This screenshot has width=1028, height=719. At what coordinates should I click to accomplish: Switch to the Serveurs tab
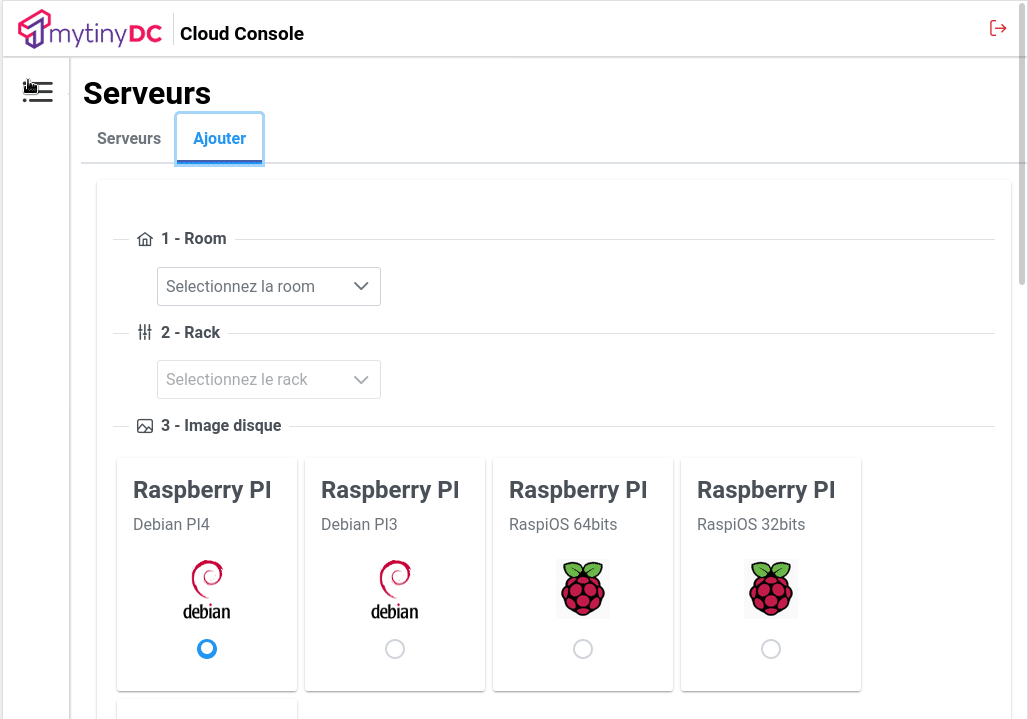[129, 138]
